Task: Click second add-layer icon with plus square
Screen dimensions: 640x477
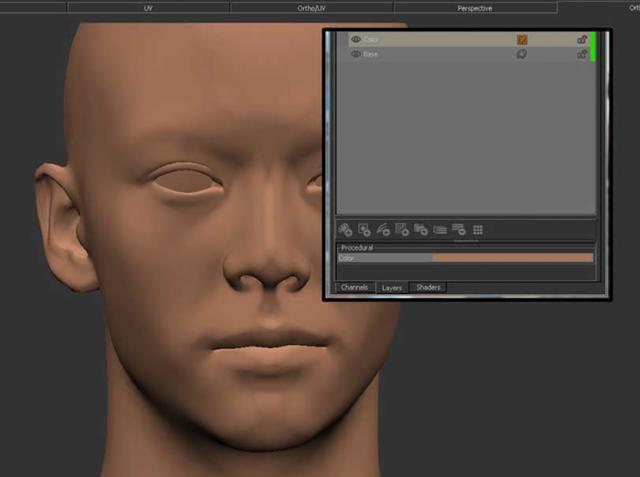Action: pos(364,230)
